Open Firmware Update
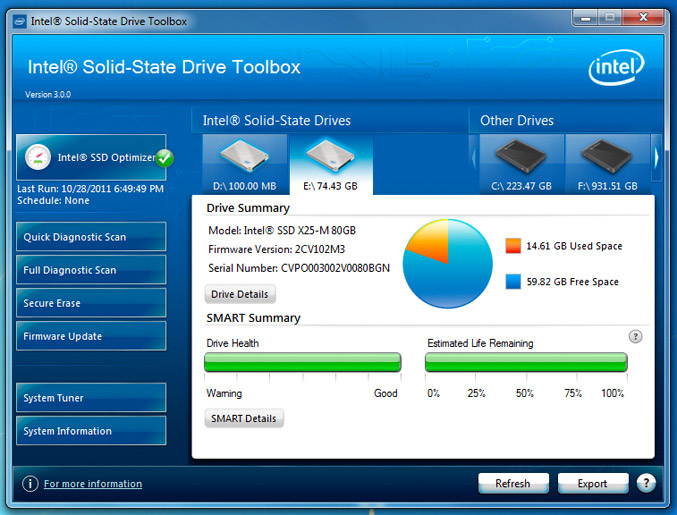Screen dimensions: 677x515 91,336
